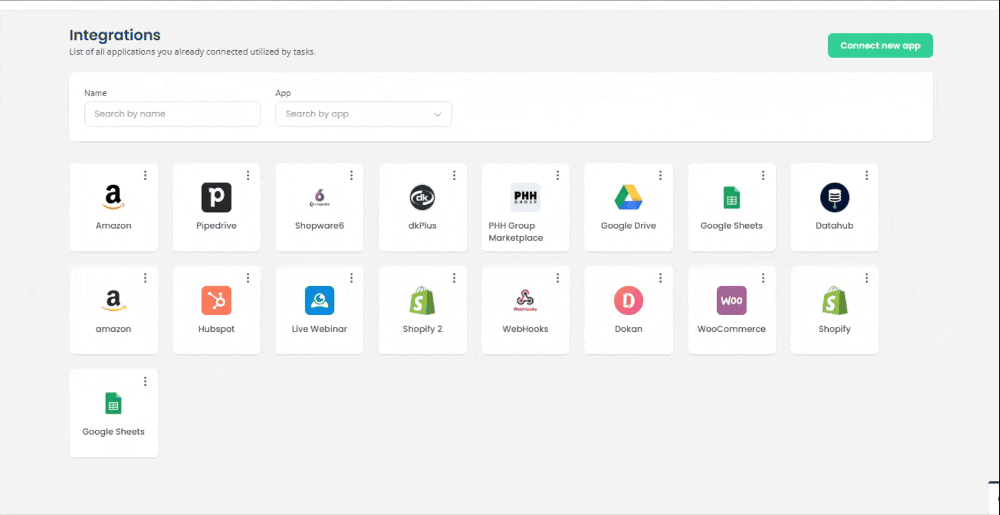Image resolution: width=1000 pixels, height=515 pixels.
Task: Click the Integrations page heading
Action: 115,35
